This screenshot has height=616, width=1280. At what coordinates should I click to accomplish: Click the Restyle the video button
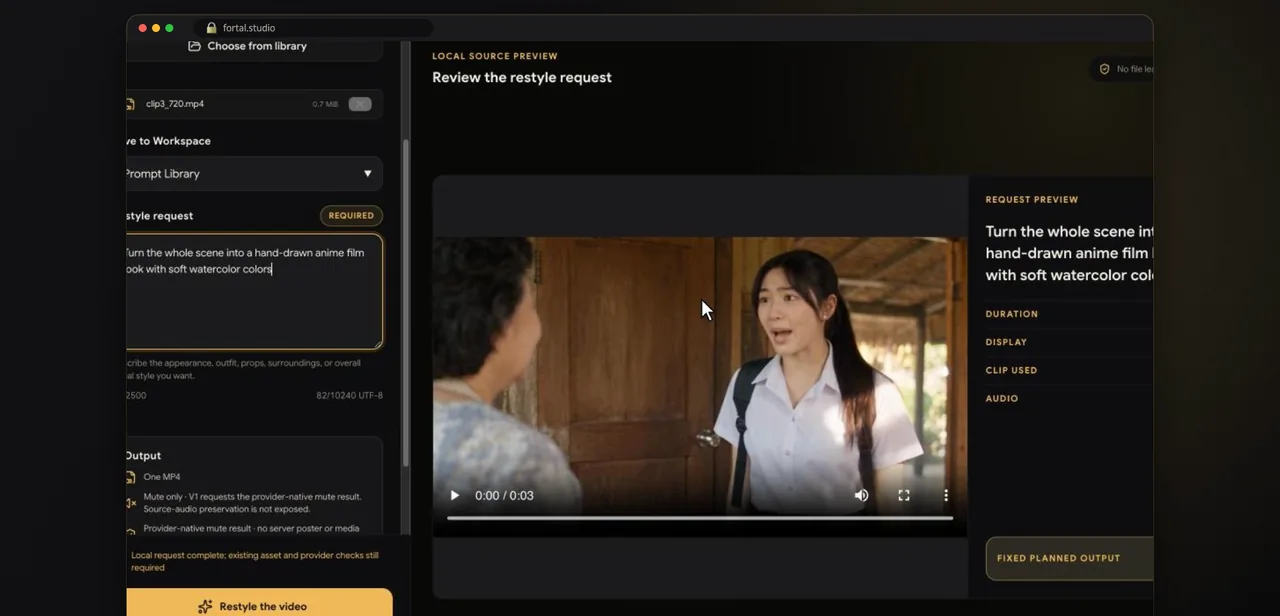[259, 602]
